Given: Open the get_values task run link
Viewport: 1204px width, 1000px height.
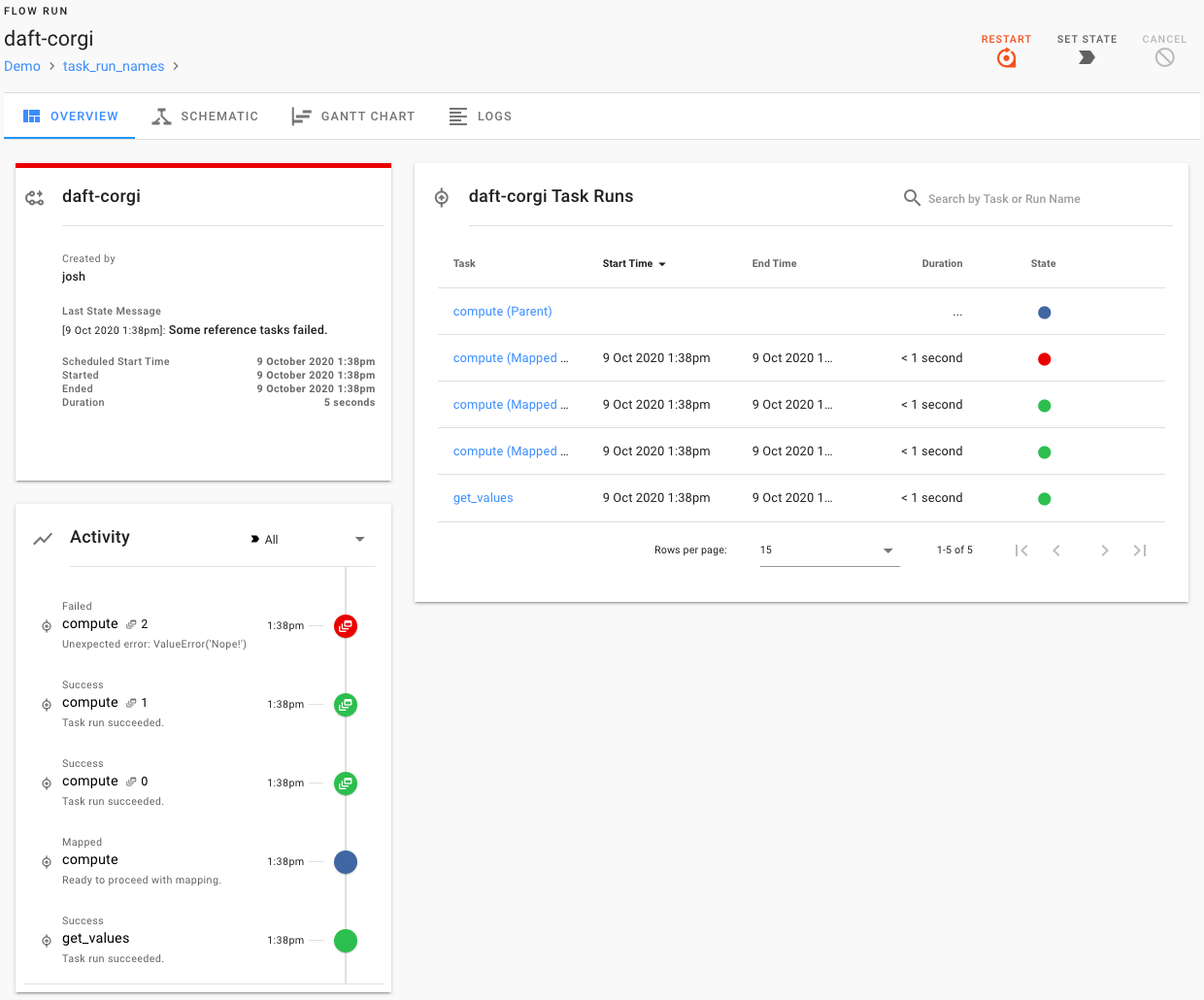Looking at the screenshot, I should coord(483,498).
